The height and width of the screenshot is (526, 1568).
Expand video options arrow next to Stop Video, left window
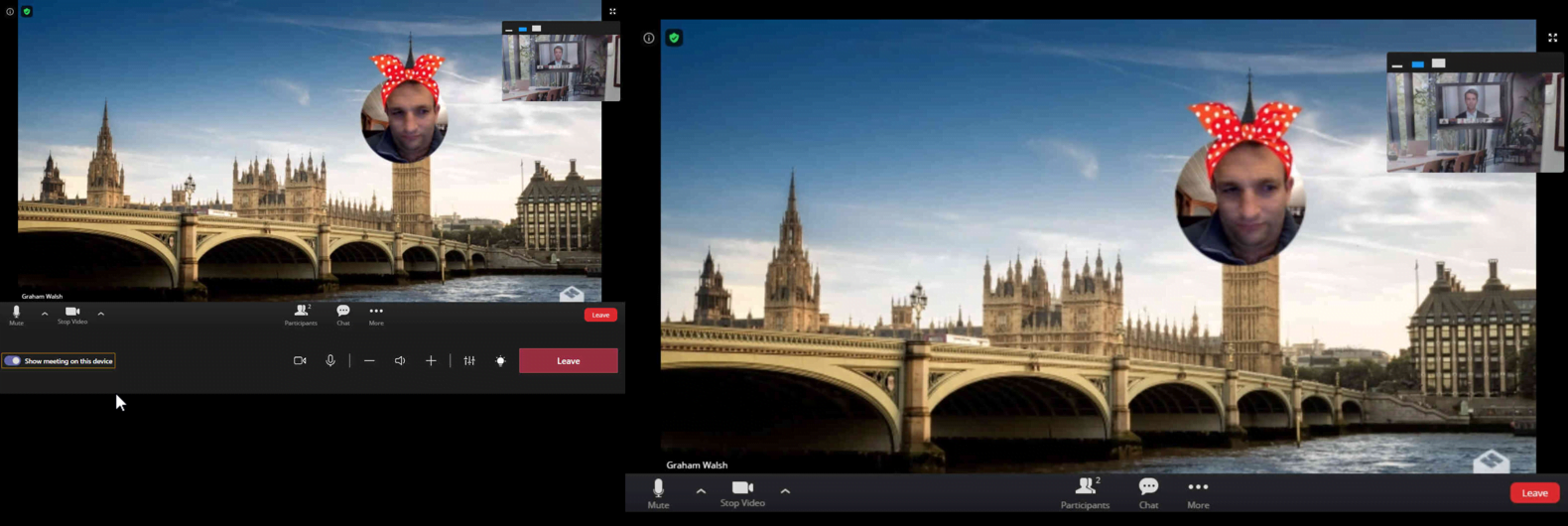pyautogui.click(x=101, y=314)
